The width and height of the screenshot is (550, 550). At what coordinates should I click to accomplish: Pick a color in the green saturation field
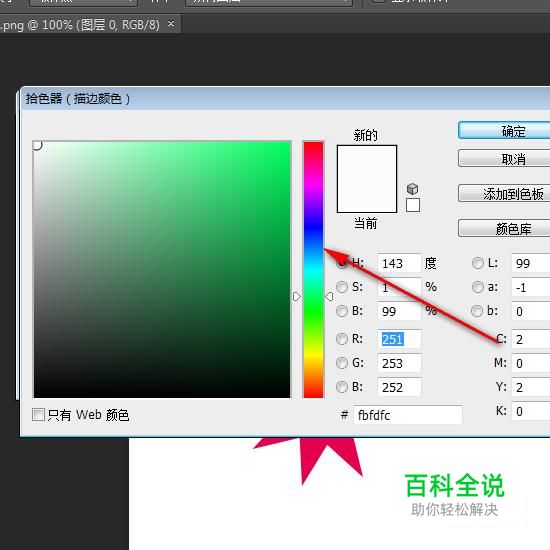[x=162, y=270]
